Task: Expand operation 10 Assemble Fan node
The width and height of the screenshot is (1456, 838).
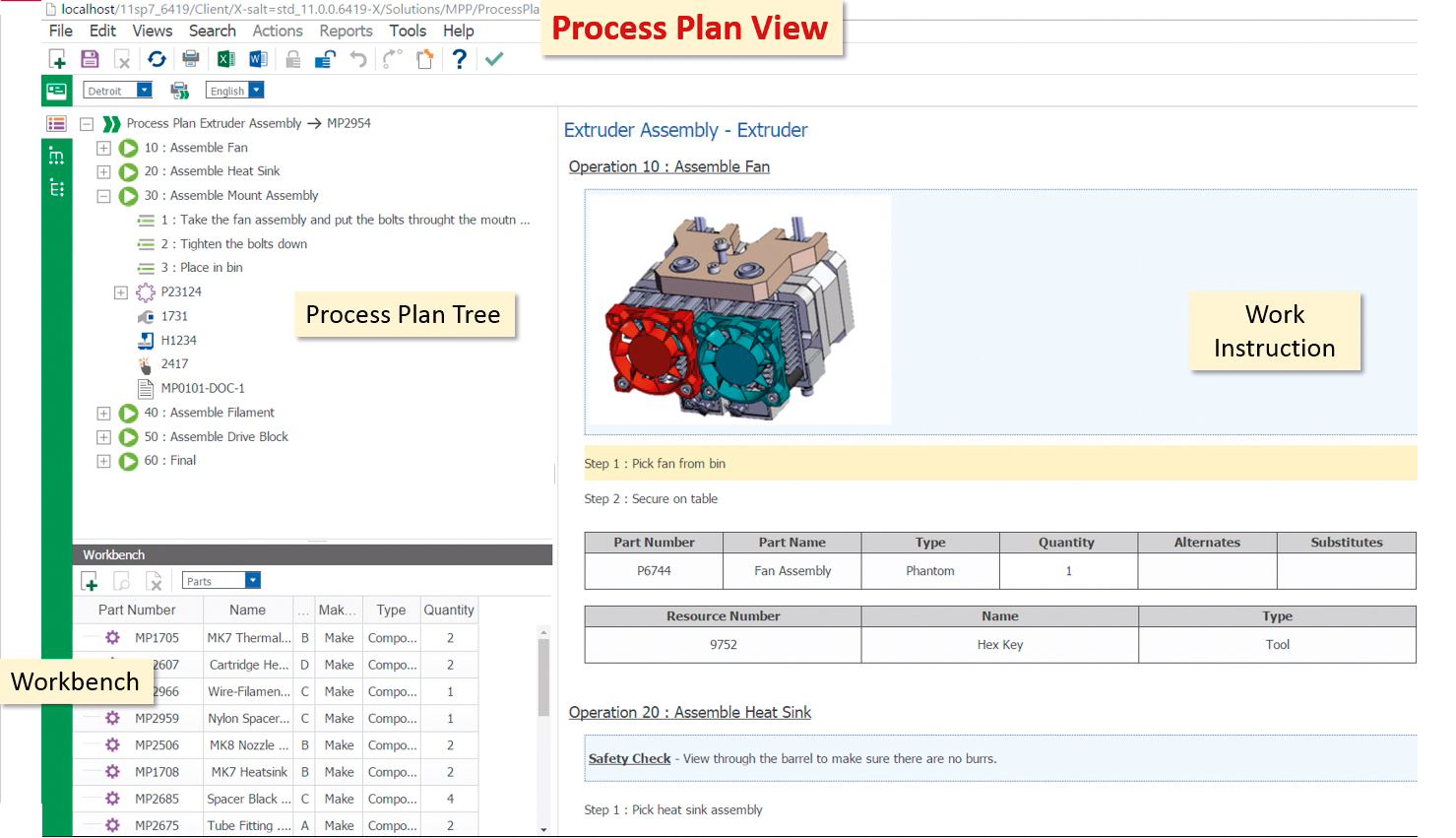Action: point(103,148)
